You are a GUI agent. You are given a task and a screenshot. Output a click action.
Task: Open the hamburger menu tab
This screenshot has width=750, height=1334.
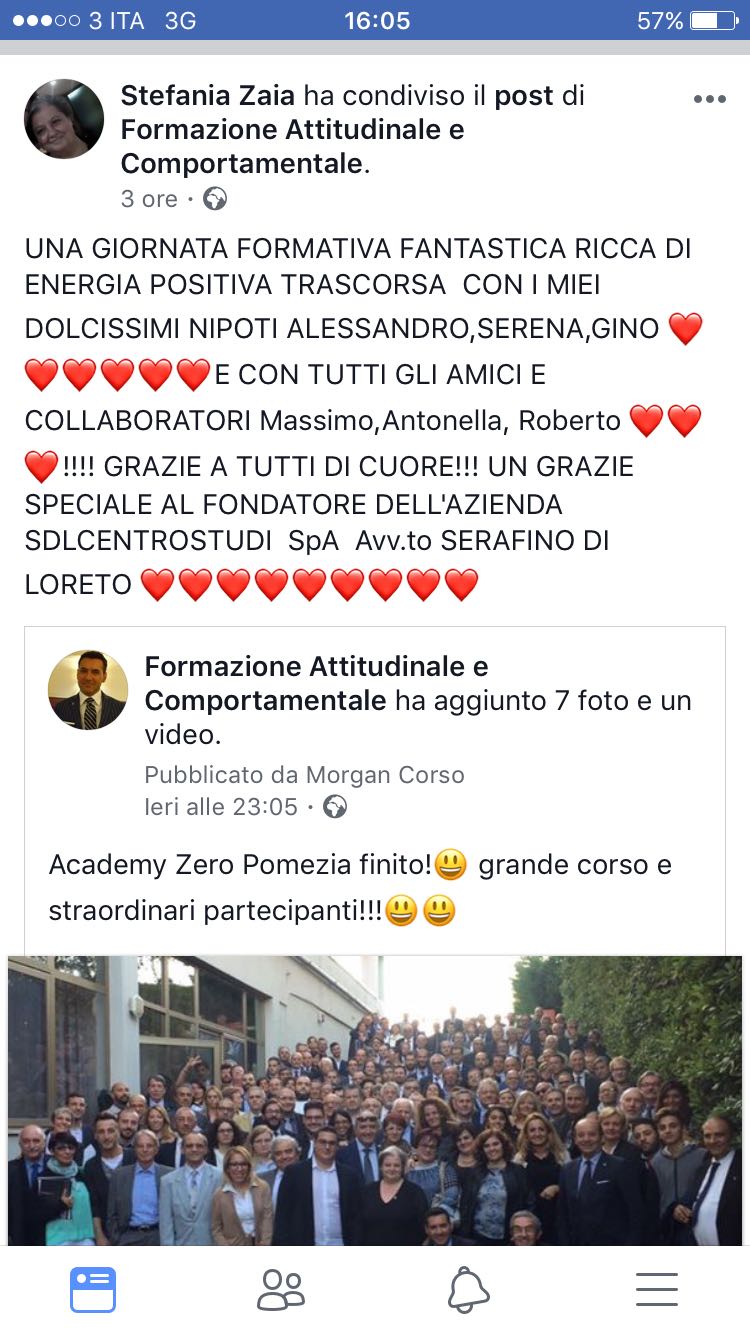(656, 1290)
